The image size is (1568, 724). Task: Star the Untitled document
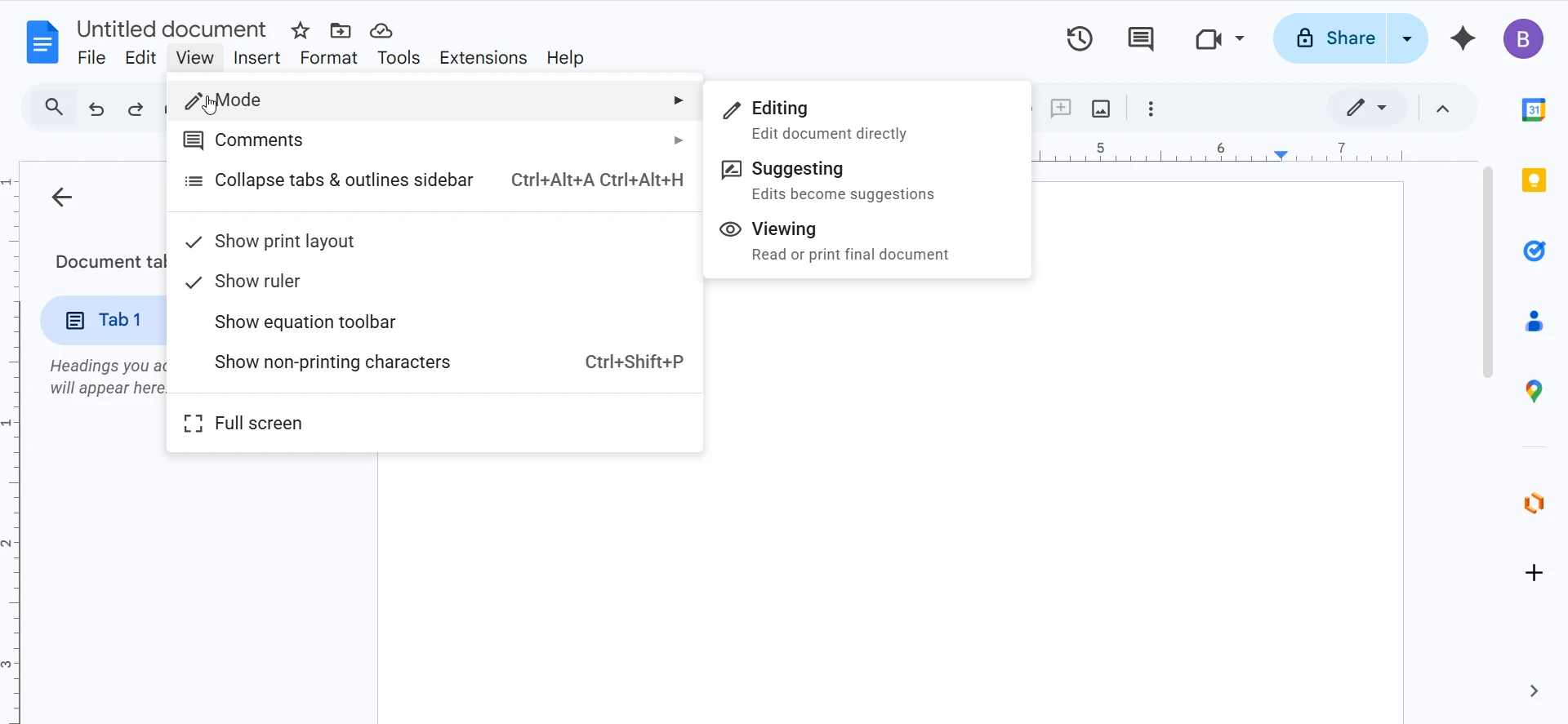(301, 31)
